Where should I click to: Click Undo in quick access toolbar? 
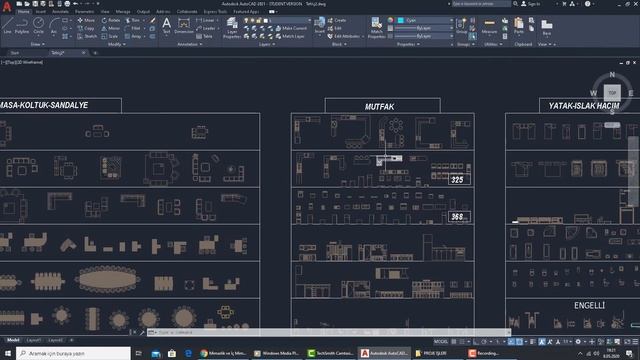pyautogui.click(x=76, y=4)
